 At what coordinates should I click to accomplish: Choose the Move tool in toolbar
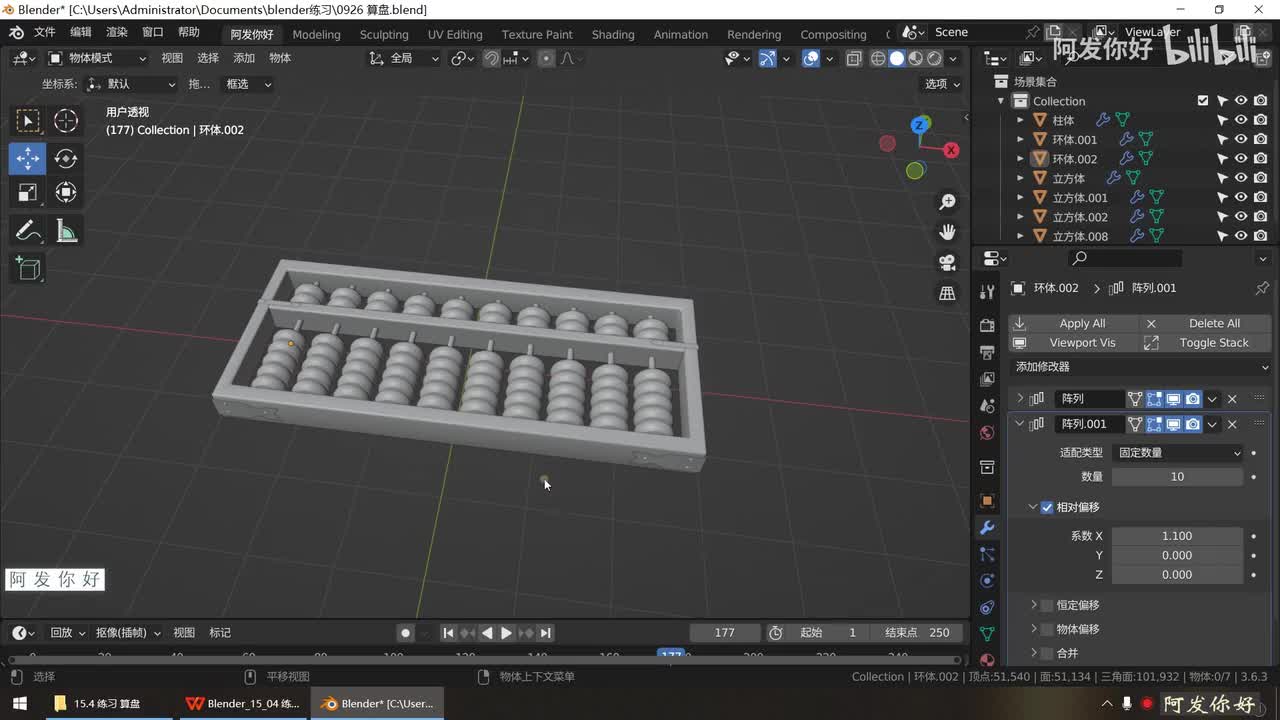[28, 158]
